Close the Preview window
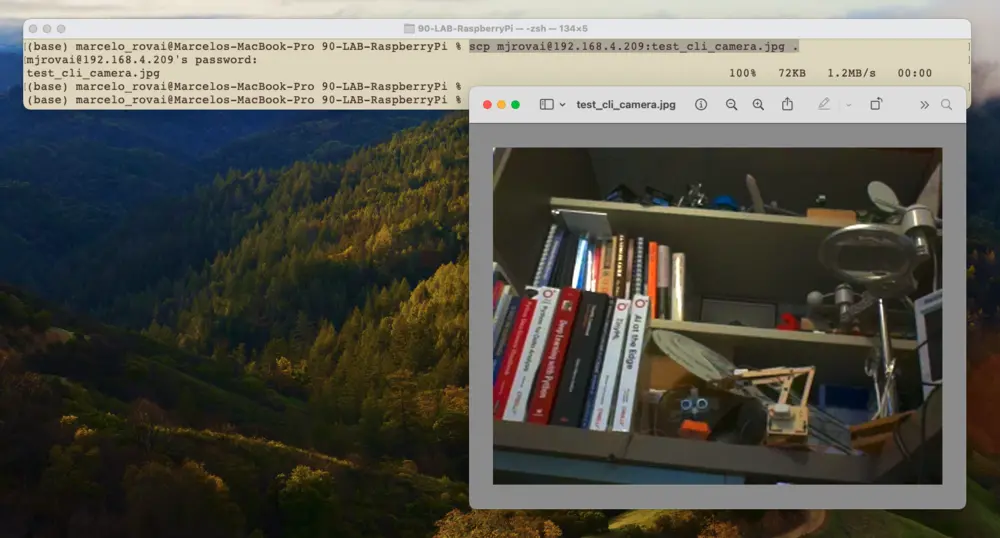Image resolution: width=1000 pixels, height=538 pixels. point(487,104)
